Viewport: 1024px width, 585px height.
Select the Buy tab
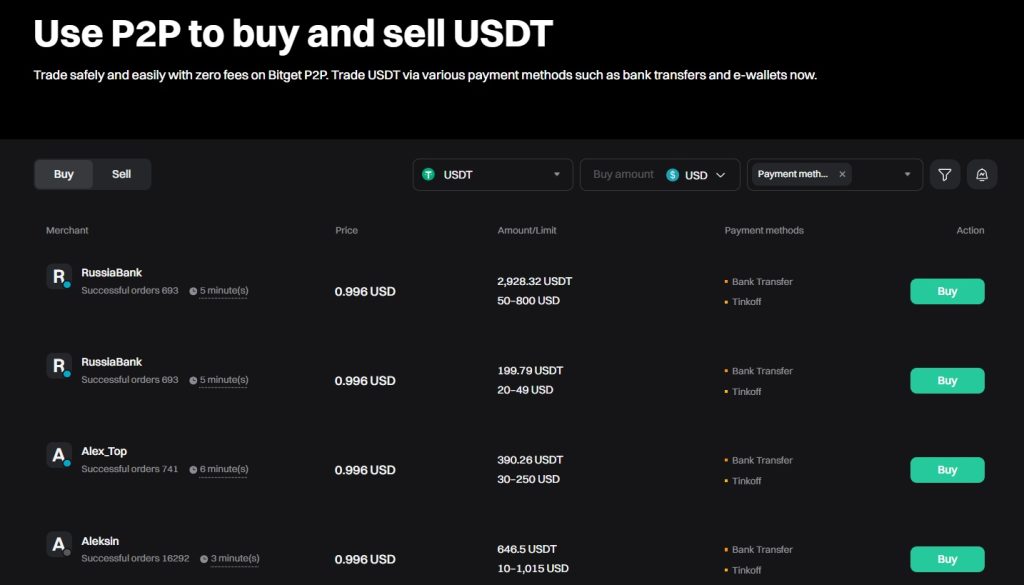(63, 174)
